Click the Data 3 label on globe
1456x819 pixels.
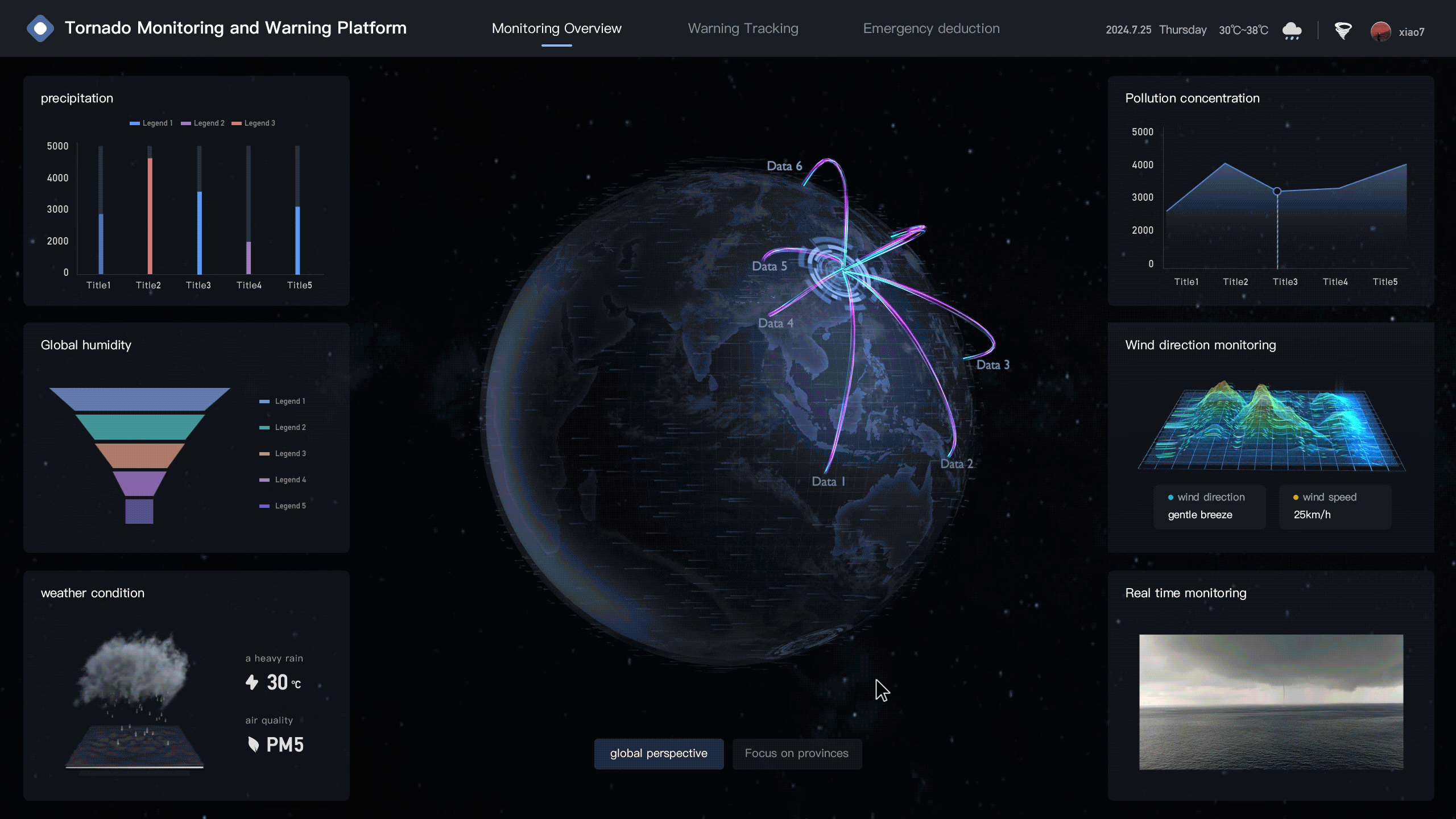pos(993,365)
